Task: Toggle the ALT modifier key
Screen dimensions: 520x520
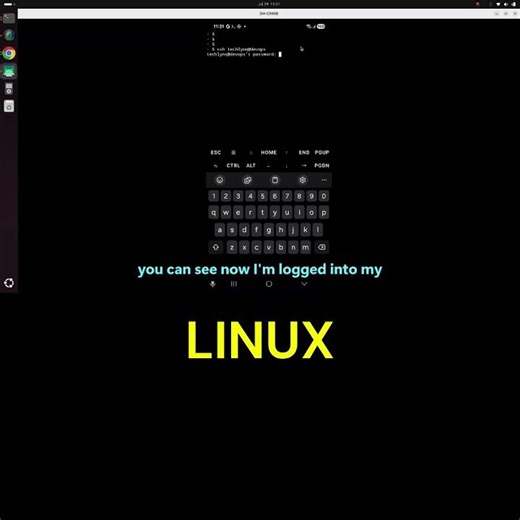Action: click(x=251, y=165)
